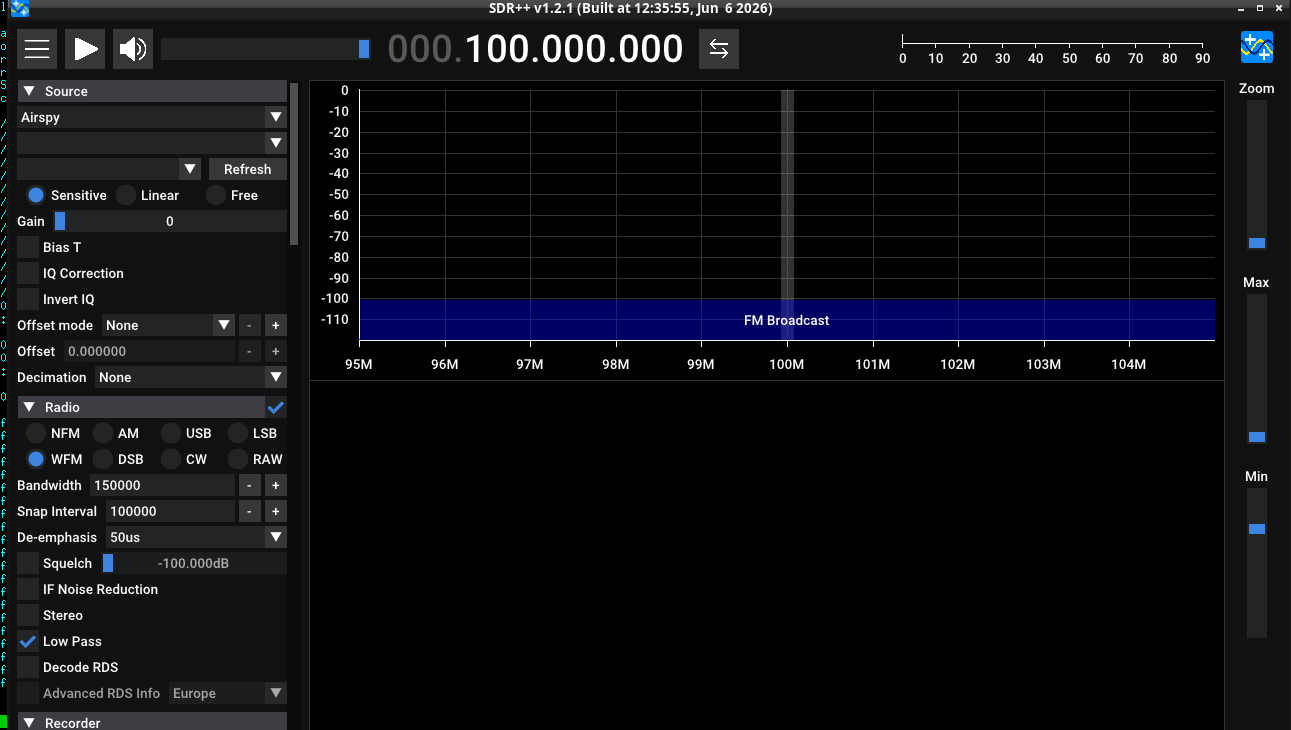The width and height of the screenshot is (1291, 730).
Task: Open the Europe RDS region dropdown
Action: click(x=228, y=693)
